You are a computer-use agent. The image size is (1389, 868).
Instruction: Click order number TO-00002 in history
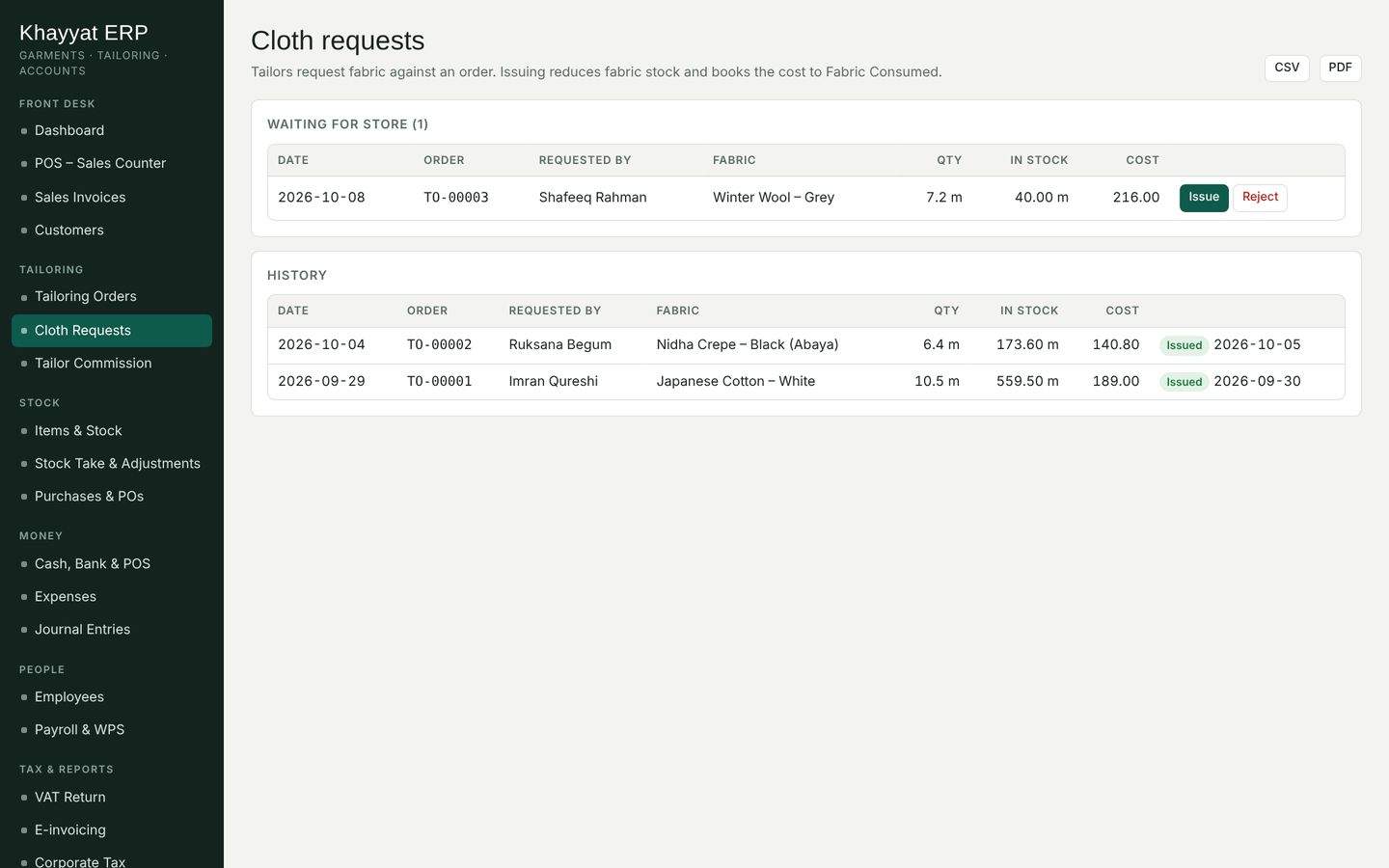(x=440, y=345)
